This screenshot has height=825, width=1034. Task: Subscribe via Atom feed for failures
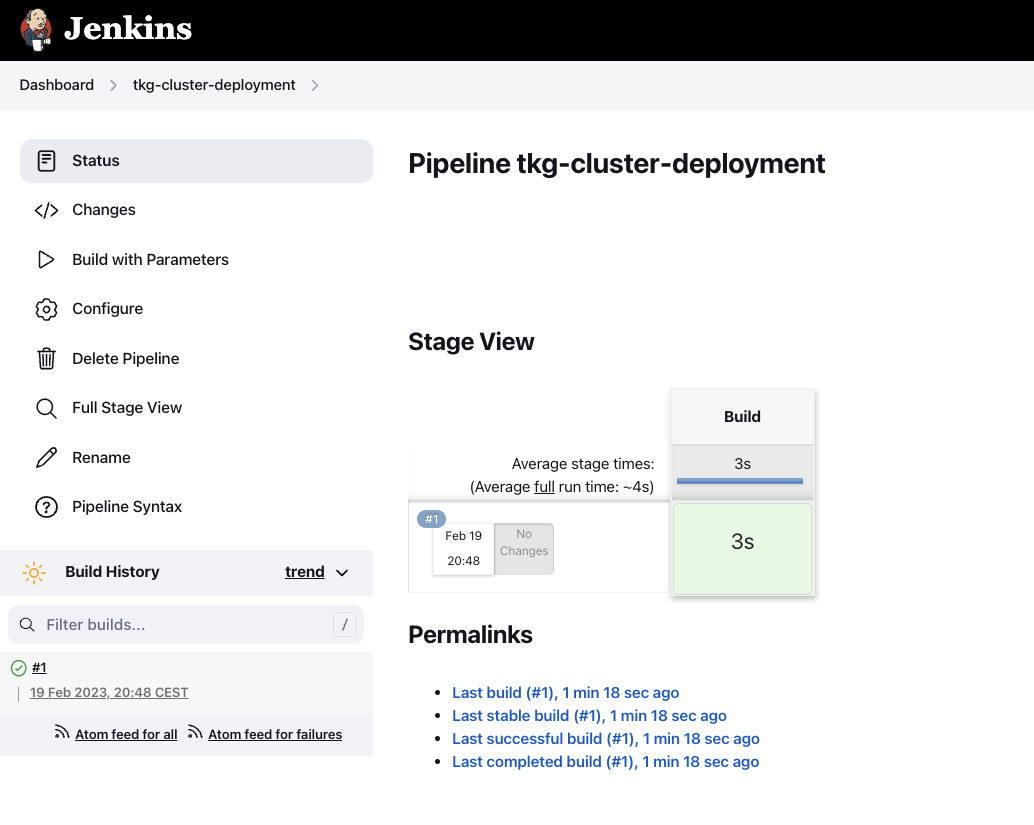[274, 734]
